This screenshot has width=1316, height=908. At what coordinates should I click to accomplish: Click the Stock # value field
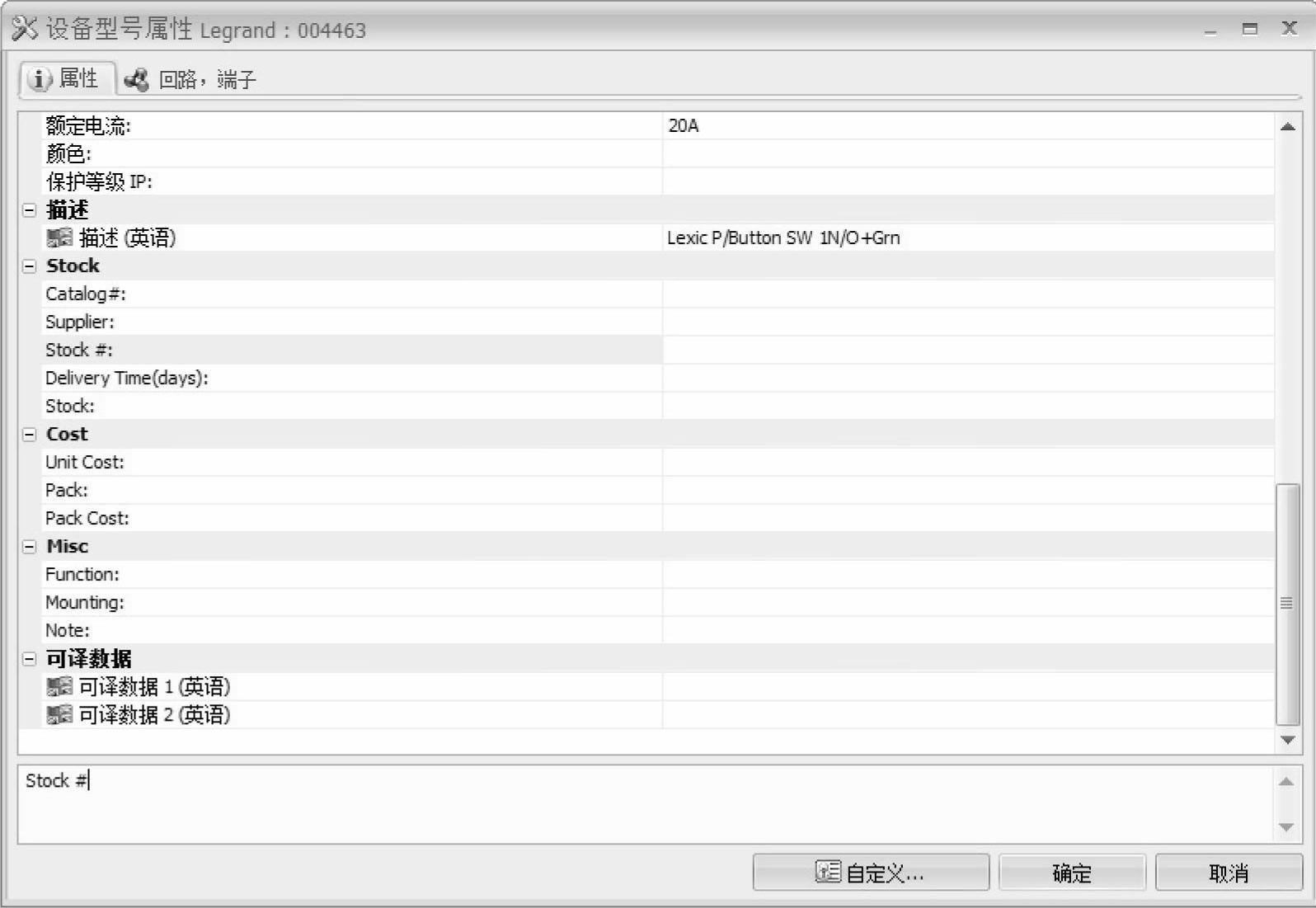[968, 350]
